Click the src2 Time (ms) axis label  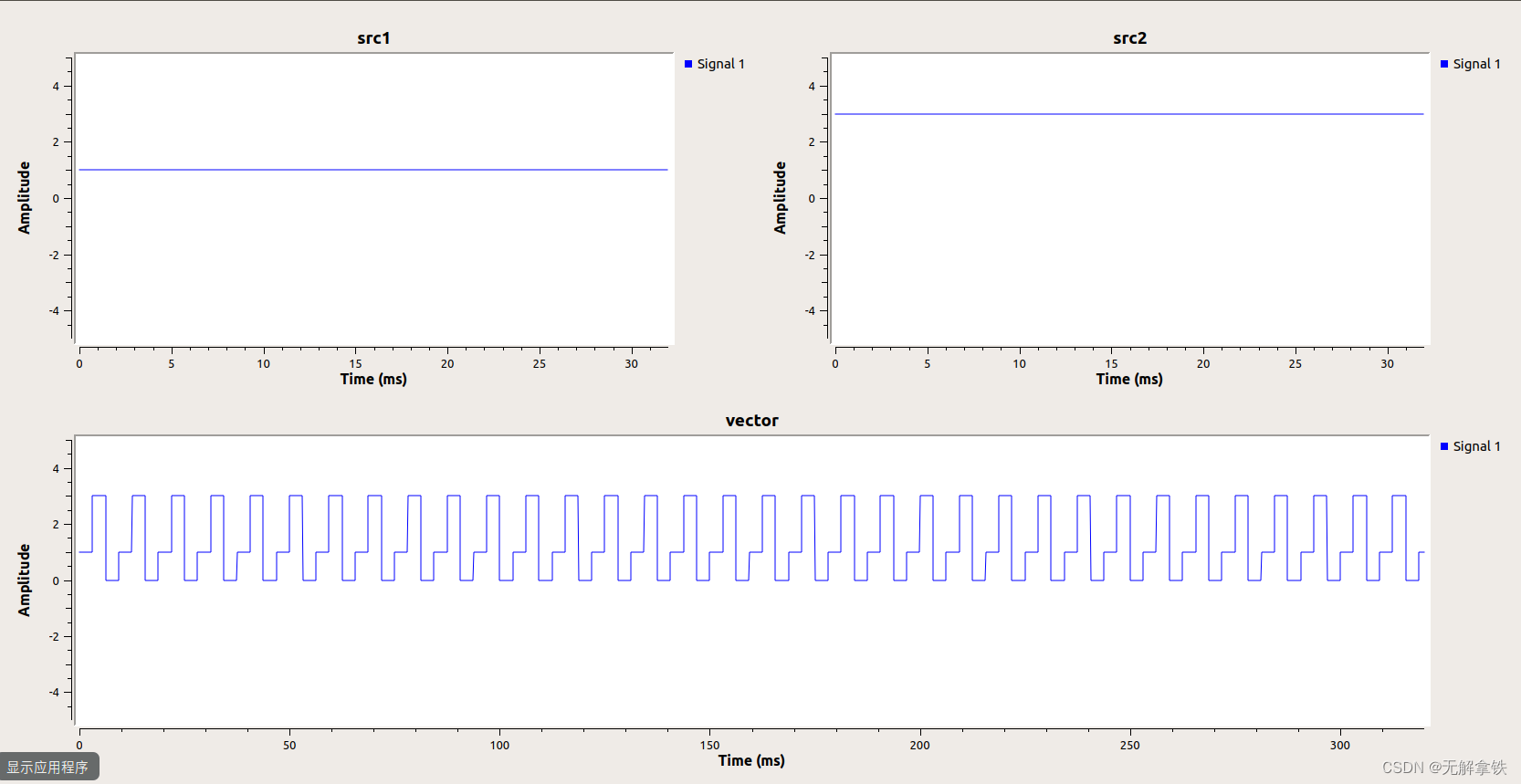click(1129, 379)
